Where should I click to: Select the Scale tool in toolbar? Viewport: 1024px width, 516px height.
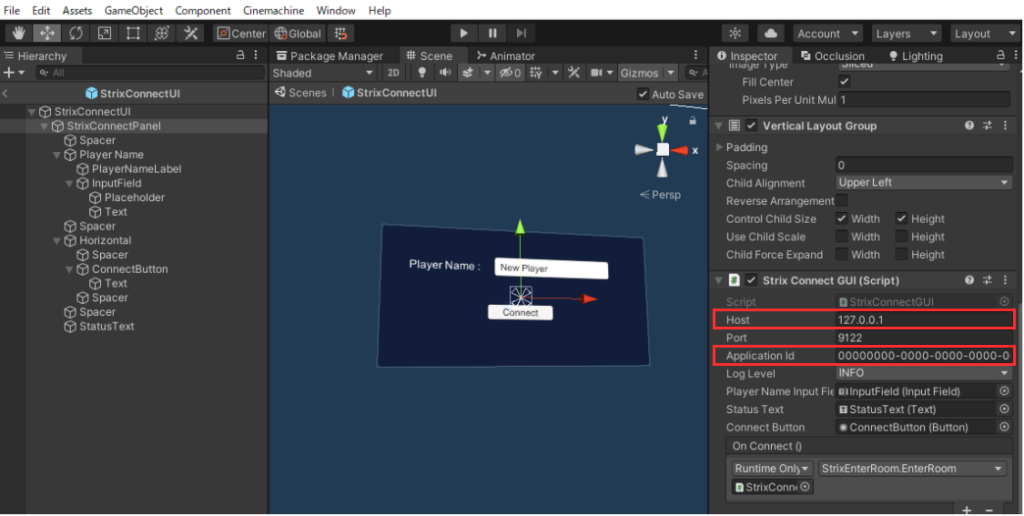[x=104, y=33]
